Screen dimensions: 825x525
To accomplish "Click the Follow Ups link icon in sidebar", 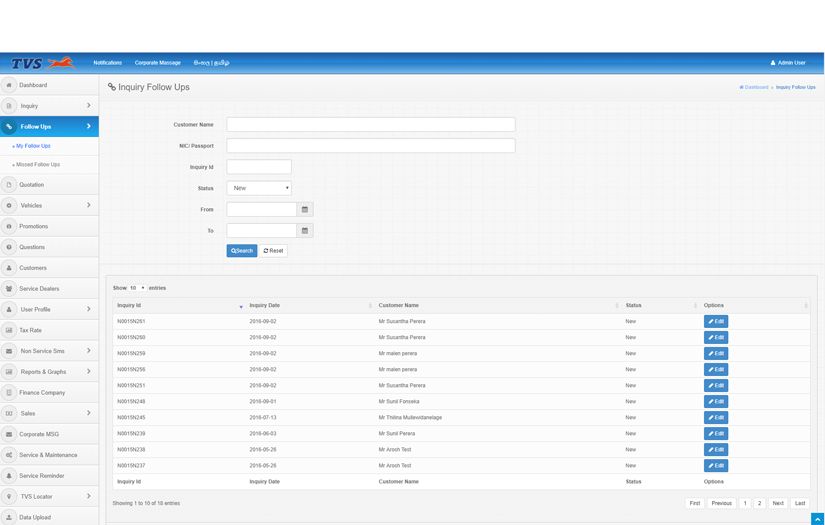I will tap(9, 126).
